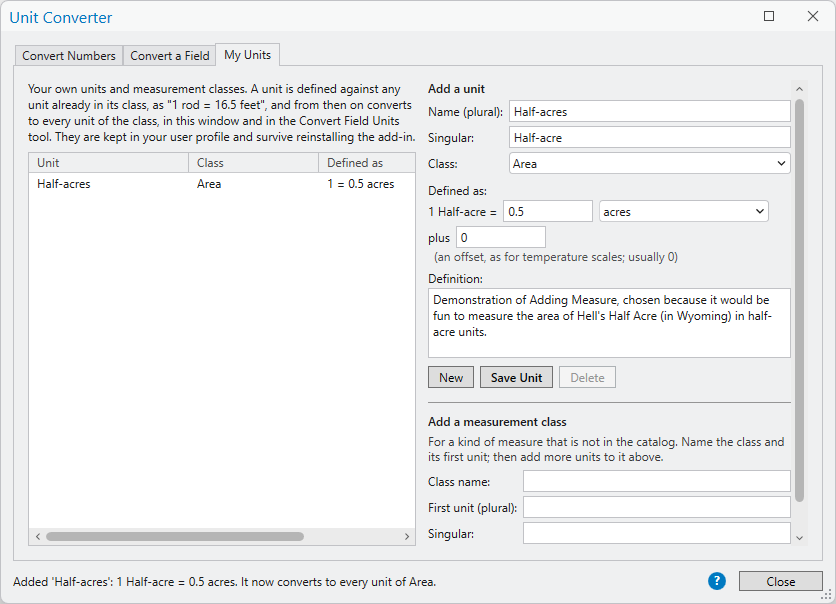Click the panel's scroll-down arrow

click(x=799, y=538)
